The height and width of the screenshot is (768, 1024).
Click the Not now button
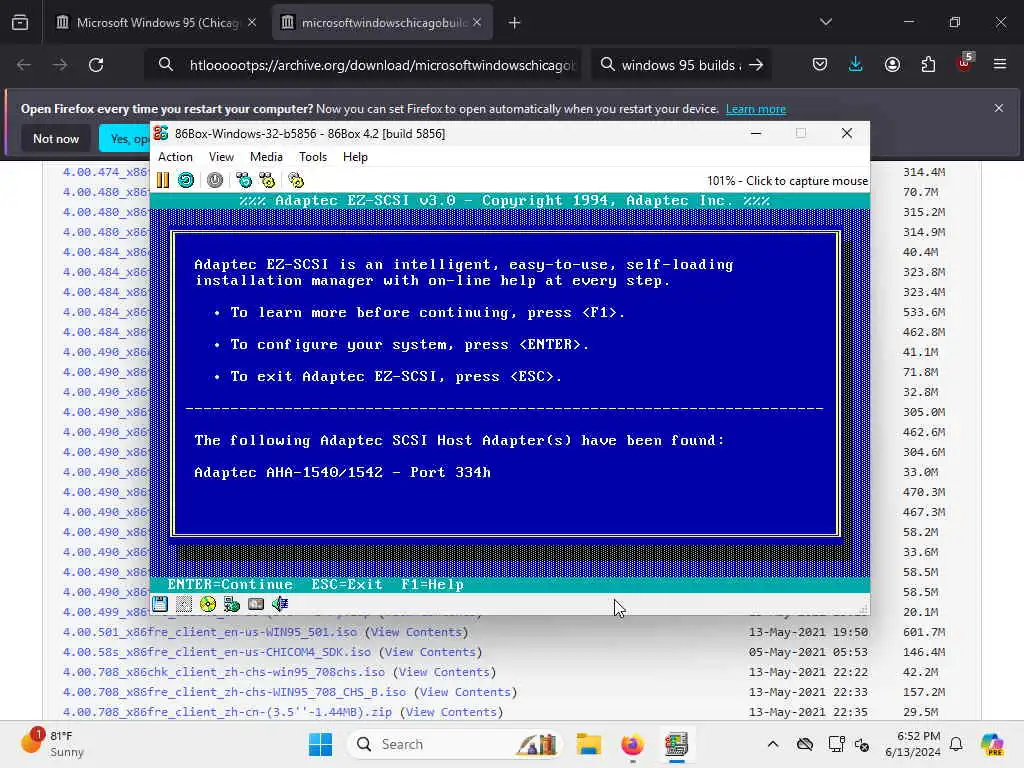[56, 138]
